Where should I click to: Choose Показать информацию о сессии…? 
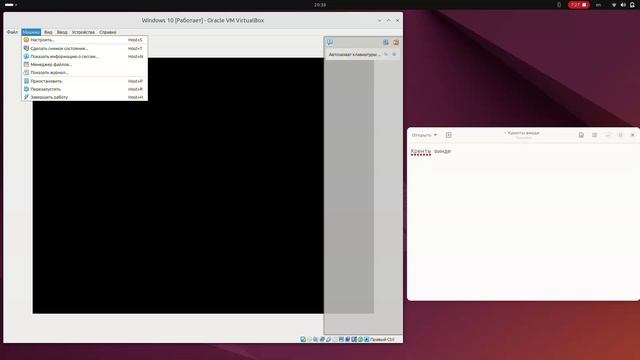pos(84,56)
